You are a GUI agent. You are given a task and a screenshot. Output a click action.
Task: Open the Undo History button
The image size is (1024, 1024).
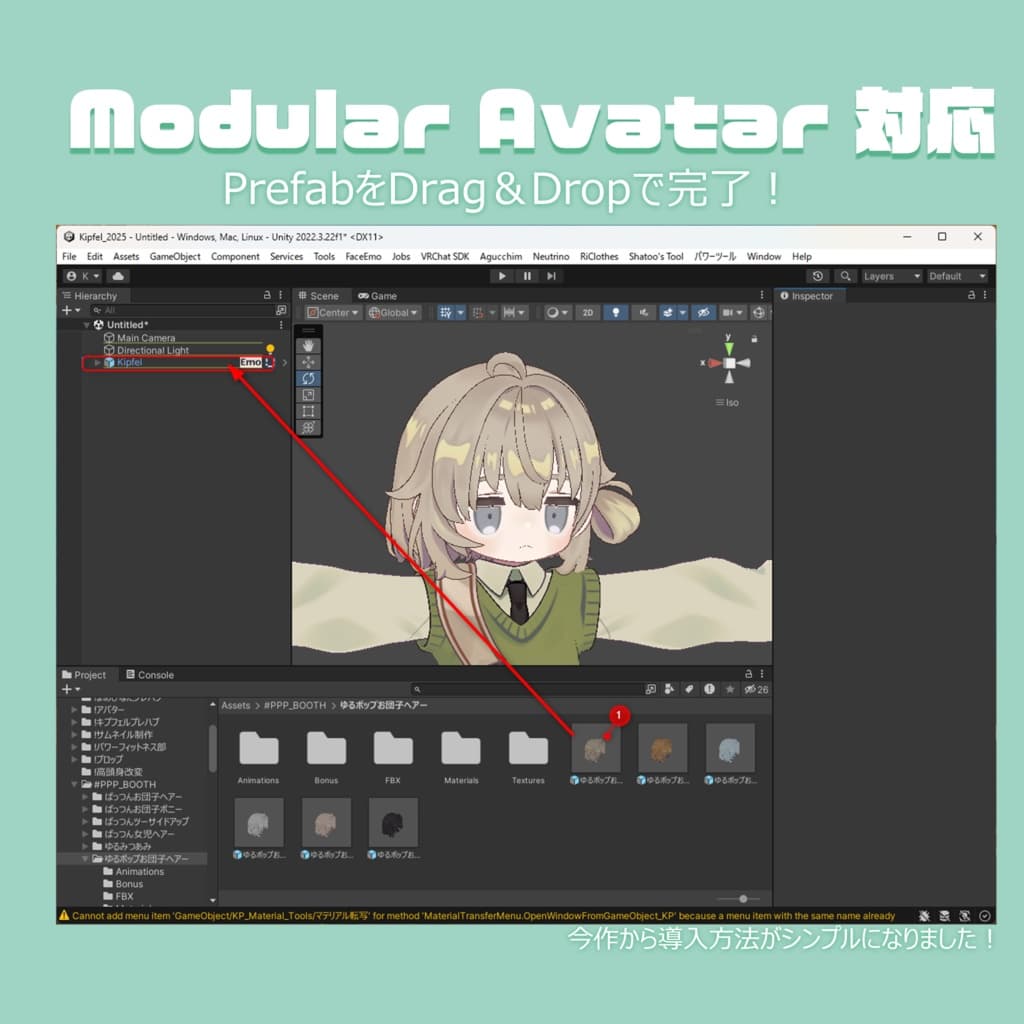tap(817, 276)
